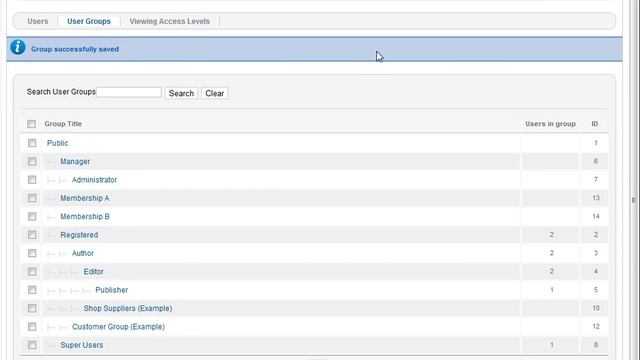Screen dimensions: 640x360
Task: Click ID value 10 in Shop Suppliers row
Action: (596, 308)
